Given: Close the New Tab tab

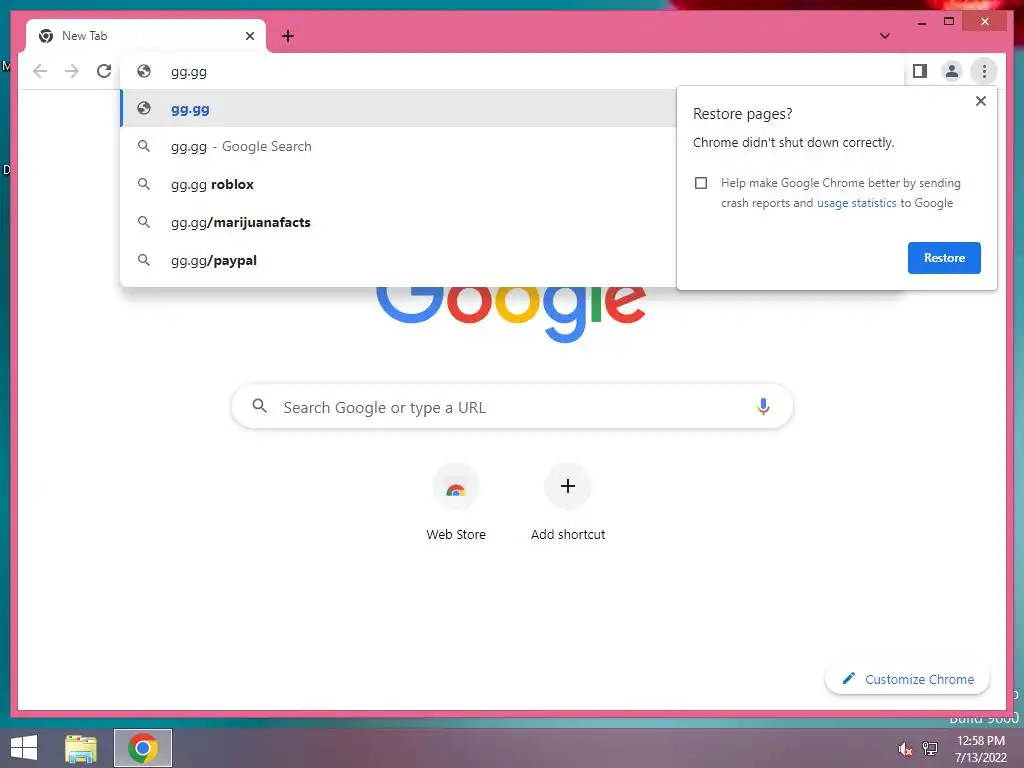Looking at the screenshot, I should click(x=249, y=37).
